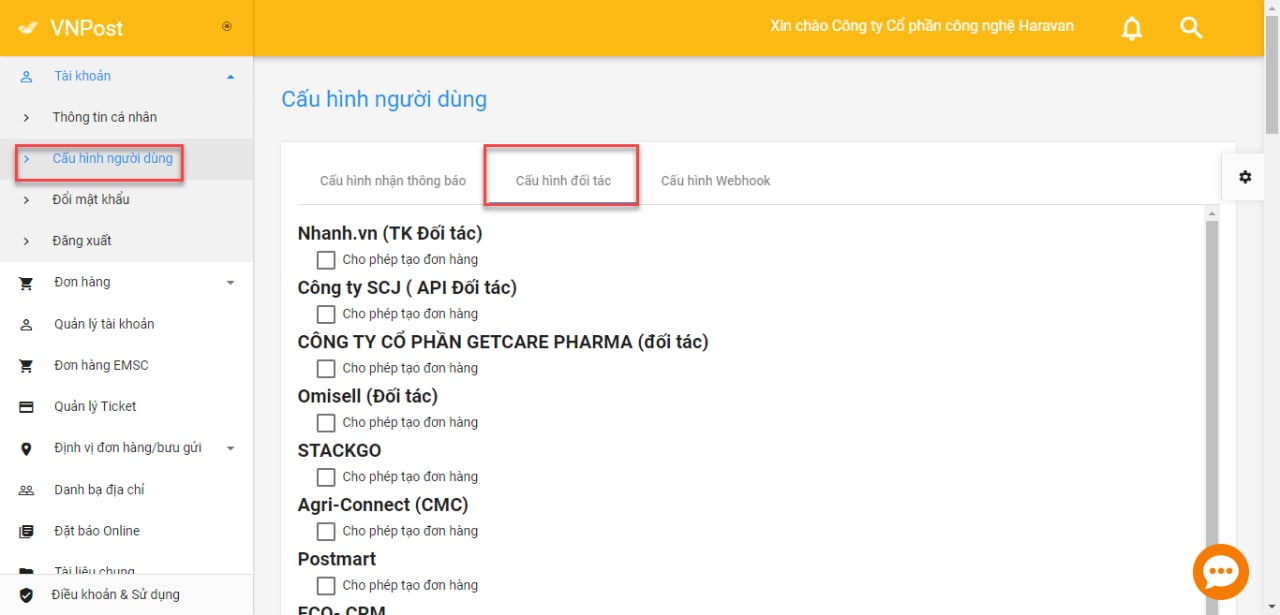Select Cấu hình người dùng menu item
This screenshot has width=1280, height=615.
click(113, 158)
